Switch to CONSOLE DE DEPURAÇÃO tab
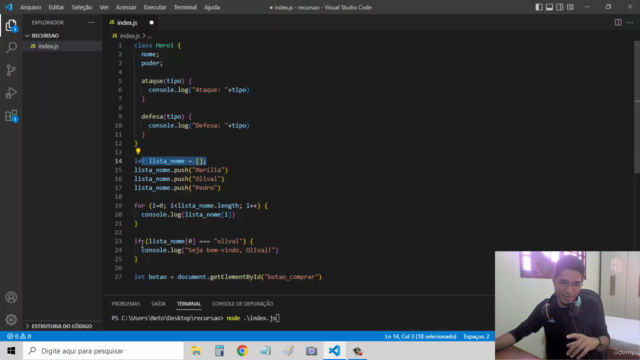The width and height of the screenshot is (640, 360). pos(242,304)
